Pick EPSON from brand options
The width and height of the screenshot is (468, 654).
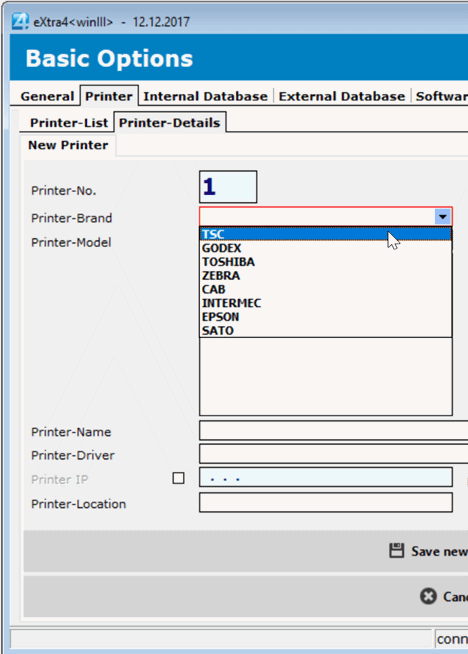[325, 317]
